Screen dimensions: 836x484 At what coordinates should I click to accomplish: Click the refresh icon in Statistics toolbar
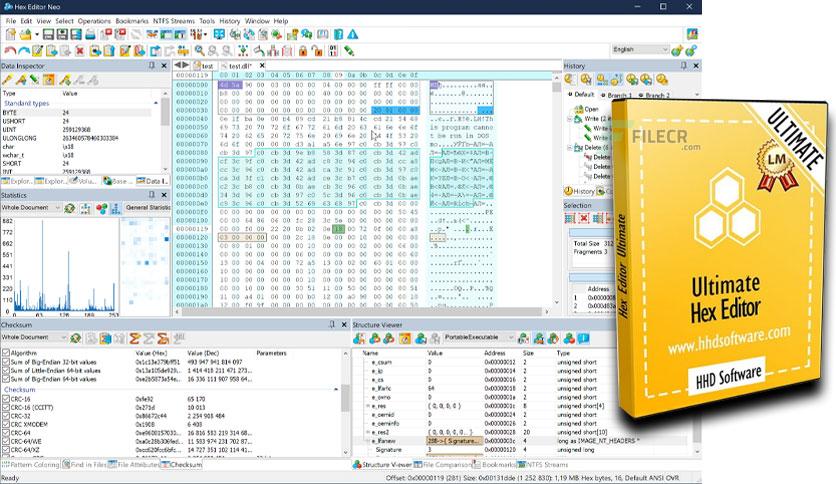click(69, 208)
